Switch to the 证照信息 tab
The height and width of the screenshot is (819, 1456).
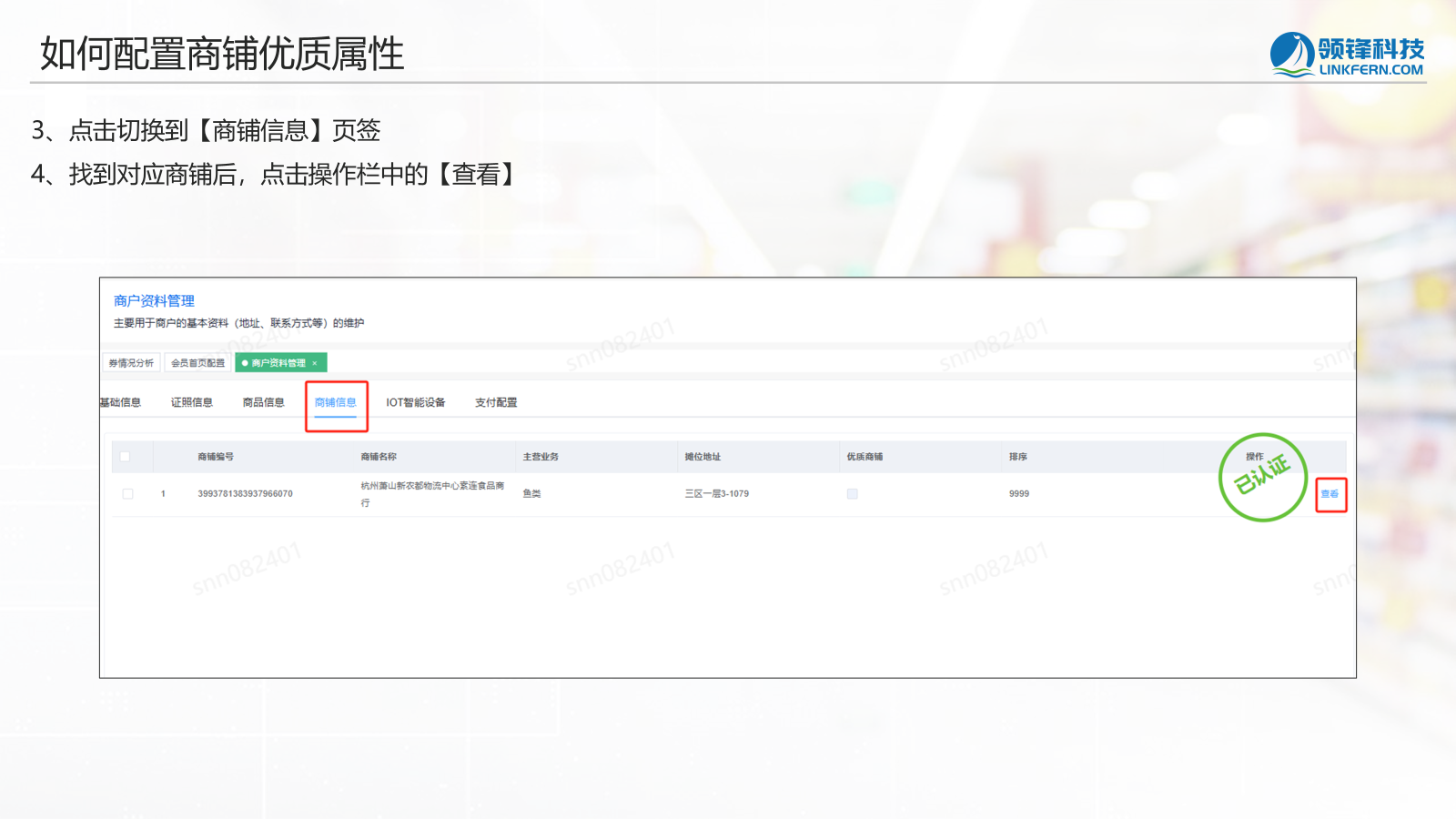(192, 402)
